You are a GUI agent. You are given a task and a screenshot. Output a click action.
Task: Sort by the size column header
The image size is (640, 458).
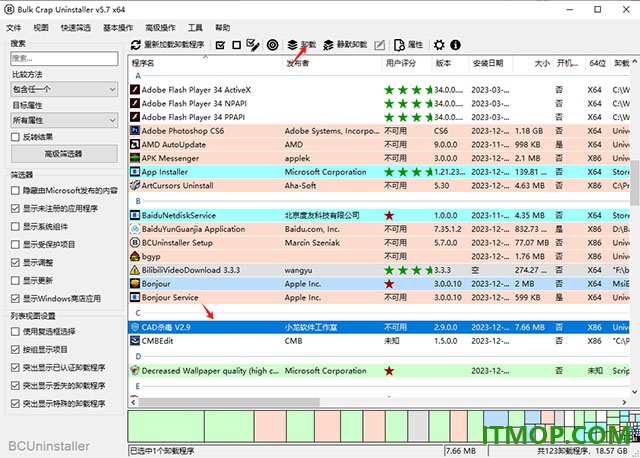click(533, 63)
